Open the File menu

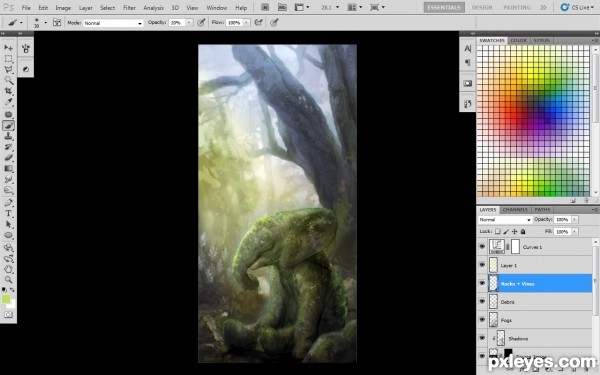(x=26, y=8)
